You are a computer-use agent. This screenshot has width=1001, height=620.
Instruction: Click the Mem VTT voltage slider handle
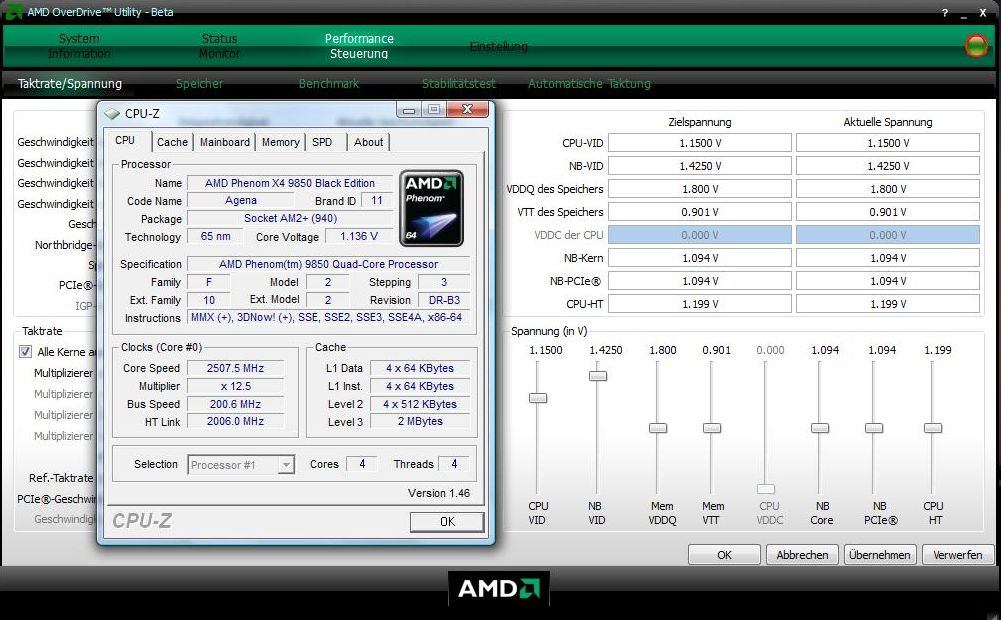(x=712, y=428)
